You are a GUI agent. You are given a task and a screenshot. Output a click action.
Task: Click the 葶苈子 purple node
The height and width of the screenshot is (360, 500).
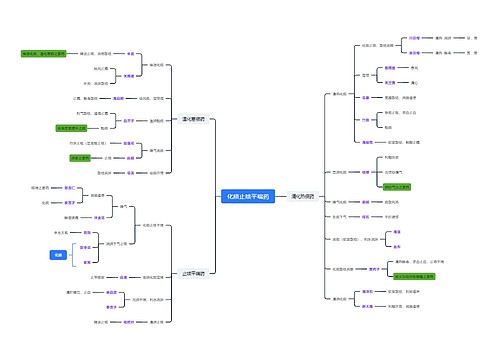point(111,307)
